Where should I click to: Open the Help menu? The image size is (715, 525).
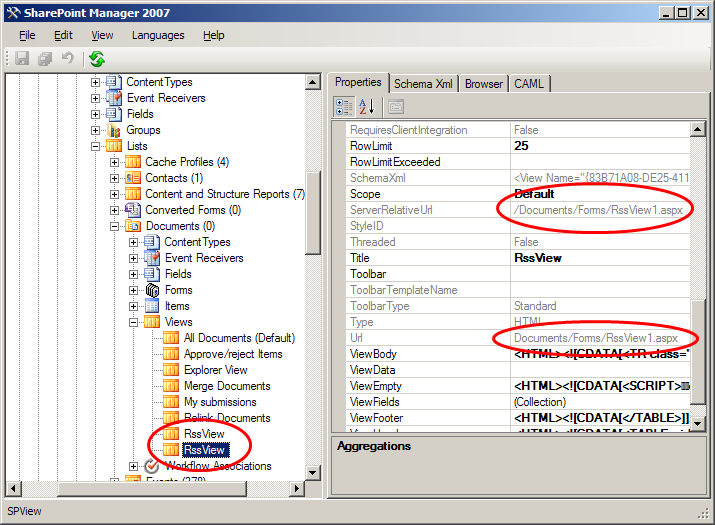click(x=213, y=35)
